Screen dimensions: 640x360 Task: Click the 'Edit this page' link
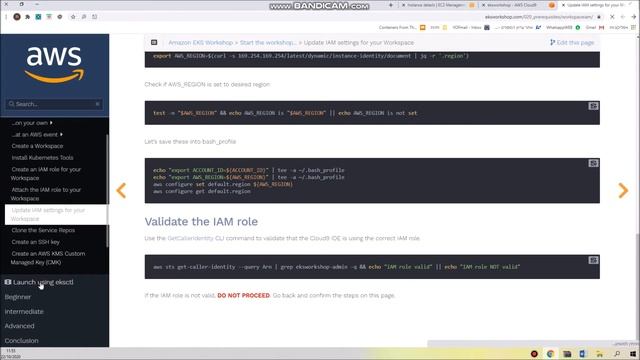[x=572, y=42]
